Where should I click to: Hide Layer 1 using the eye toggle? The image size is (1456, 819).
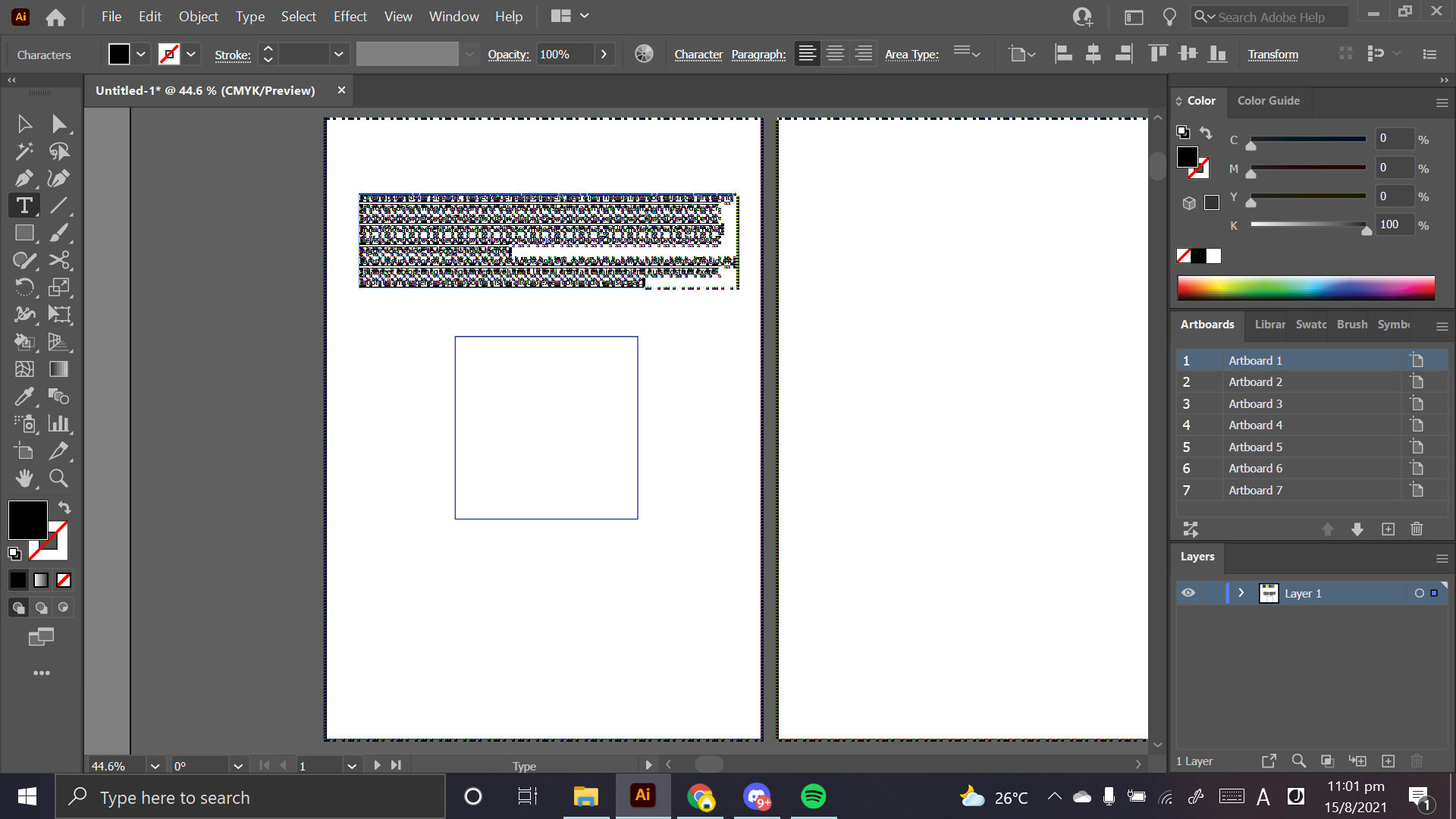pos(1188,593)
